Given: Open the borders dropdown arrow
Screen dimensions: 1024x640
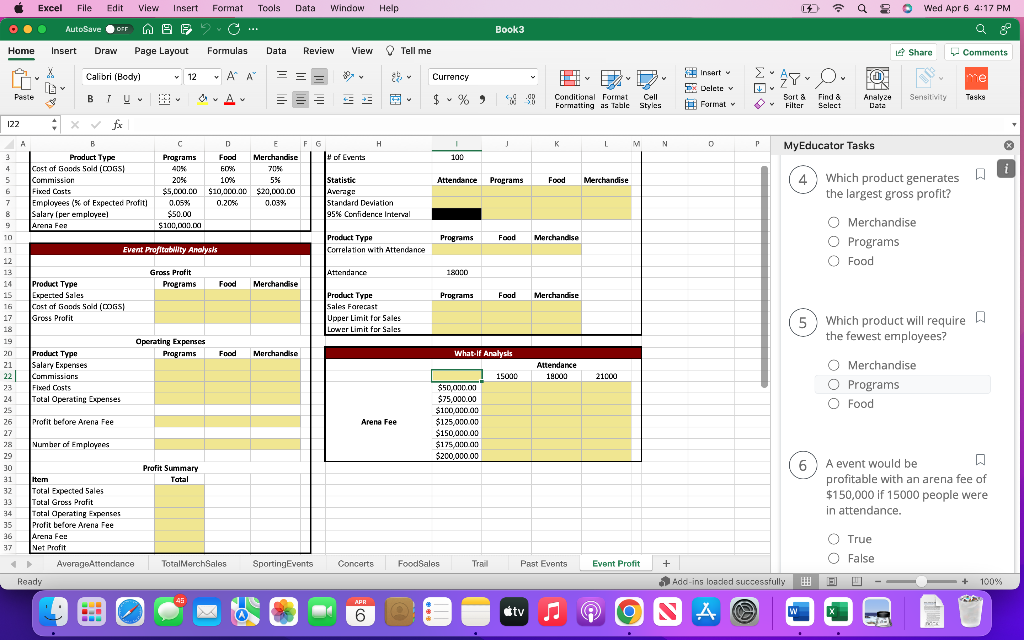Looking at the screenshot, I should (176, 100).
